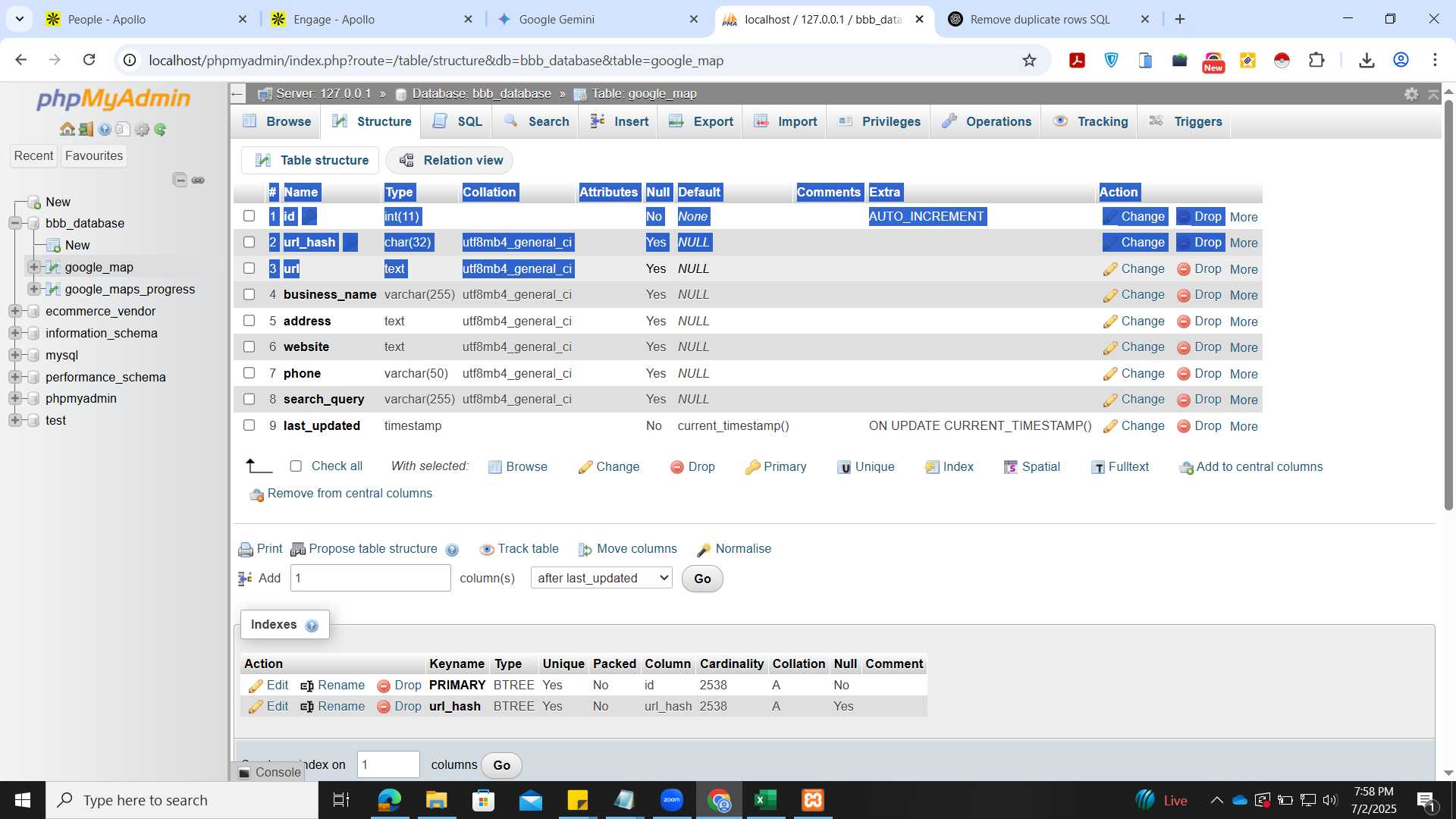Open phpMyAdmin home icon in sidebar
This screenshot has height=819, width=1456.
pos(67,130)
